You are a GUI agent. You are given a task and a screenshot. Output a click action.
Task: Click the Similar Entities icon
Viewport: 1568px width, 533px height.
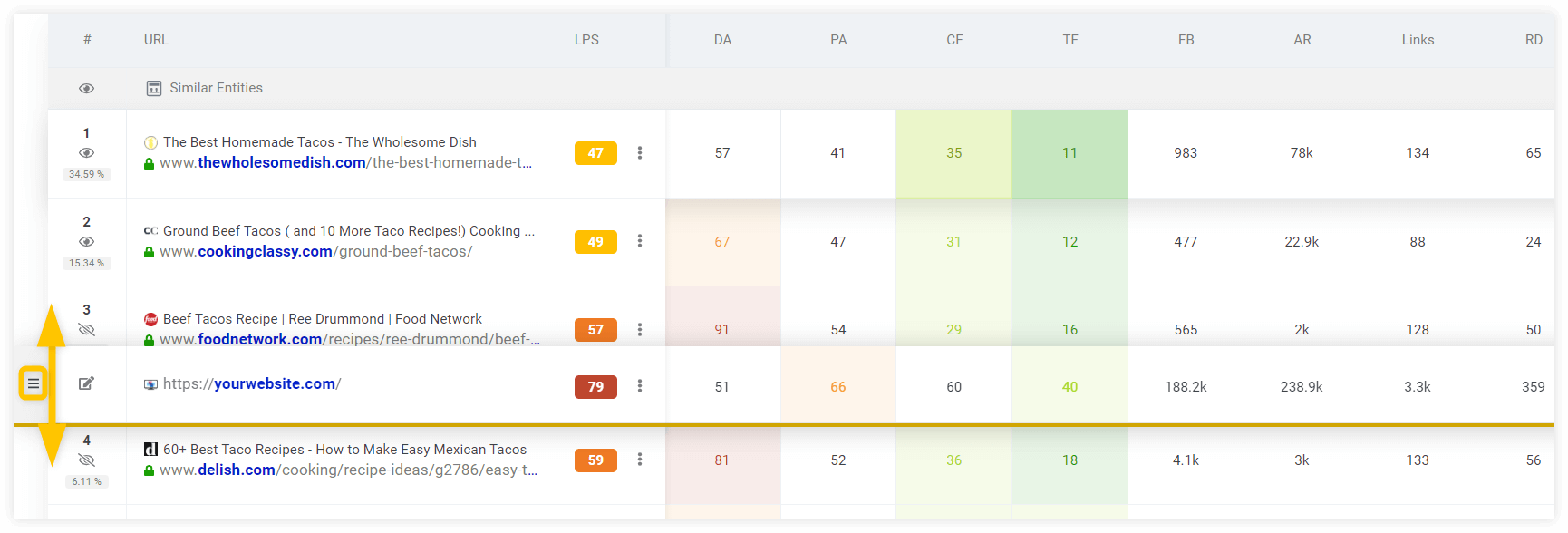(154, 88)
